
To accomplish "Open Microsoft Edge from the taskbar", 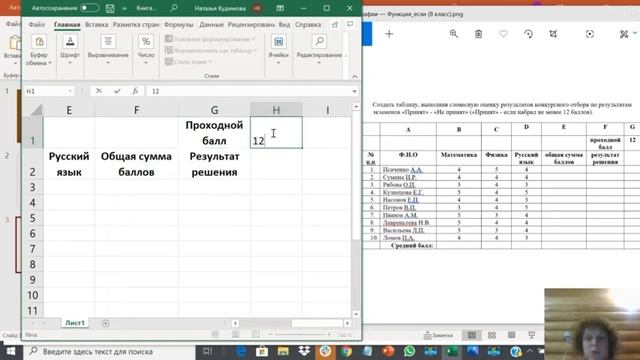I will pyautogui.click(x=241, y=351).
